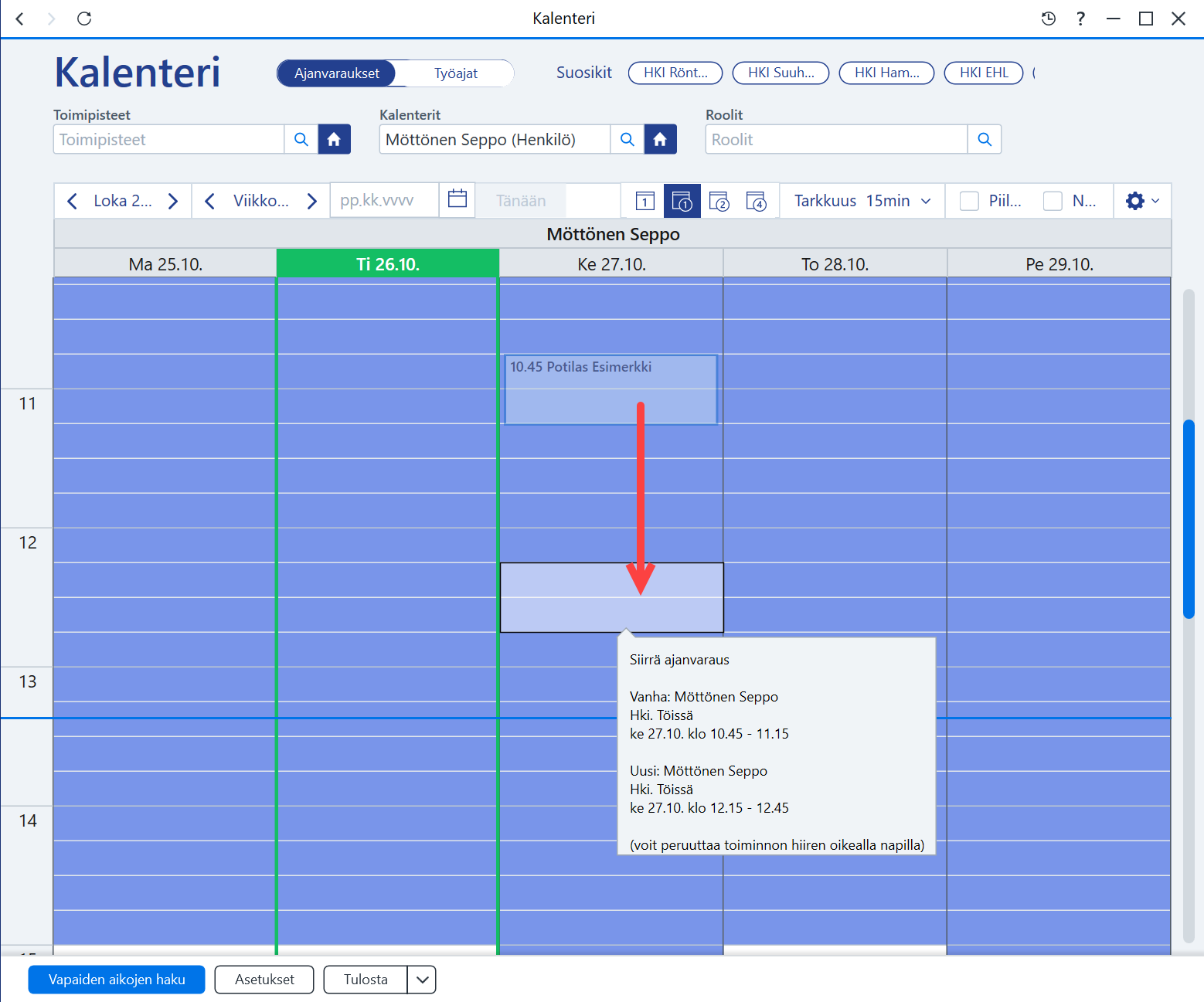Viewport: 1204px width, 1002px height.
Task: Open the Tulosta dropdown arrow
Action: tap(422, 980)
